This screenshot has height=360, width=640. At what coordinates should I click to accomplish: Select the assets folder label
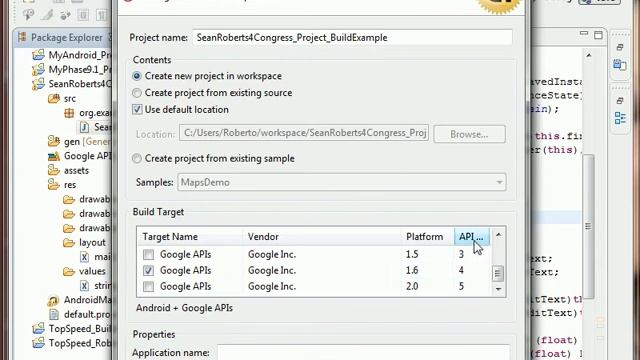(76, 170)
